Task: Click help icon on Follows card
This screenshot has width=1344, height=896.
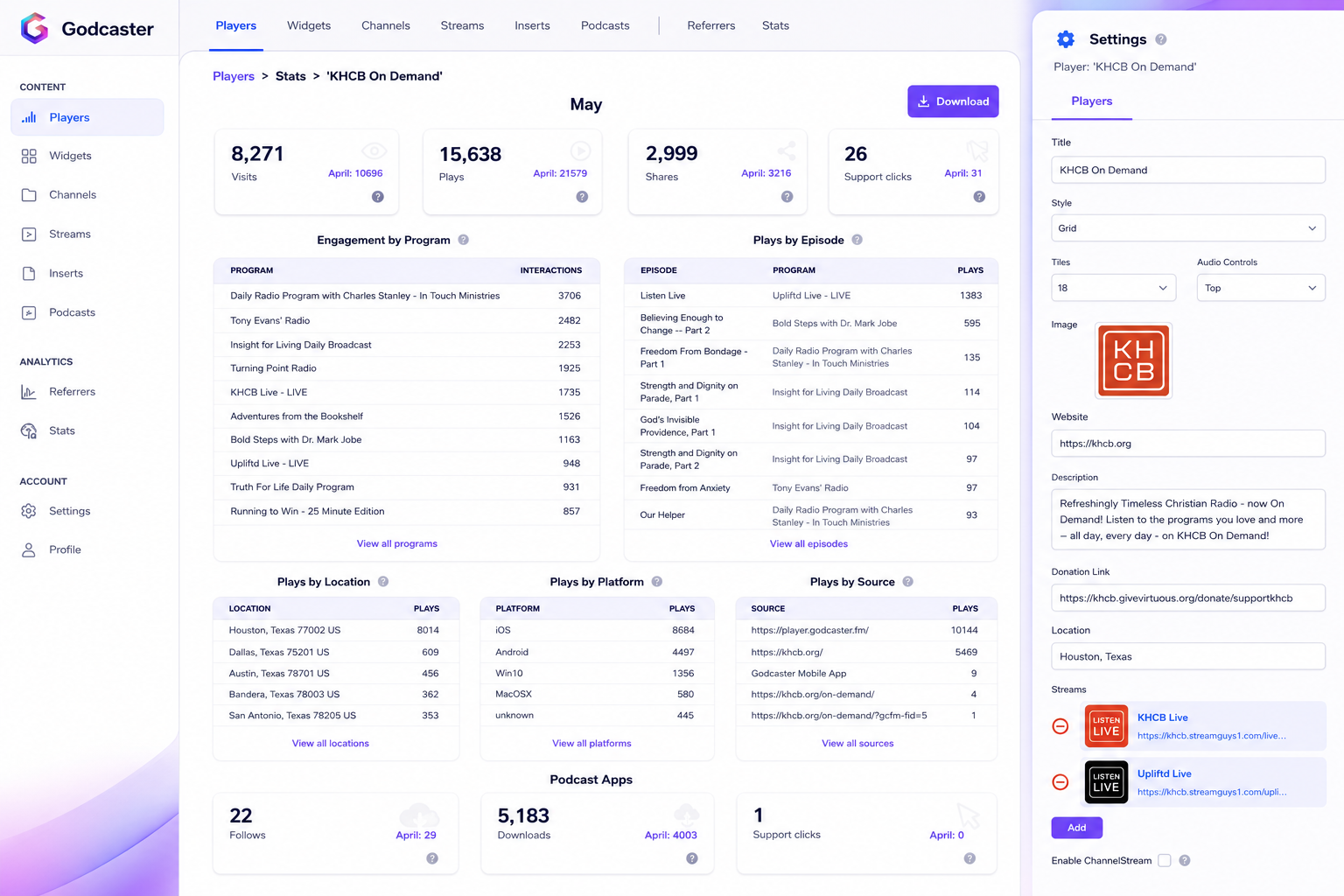Action: 432,858
